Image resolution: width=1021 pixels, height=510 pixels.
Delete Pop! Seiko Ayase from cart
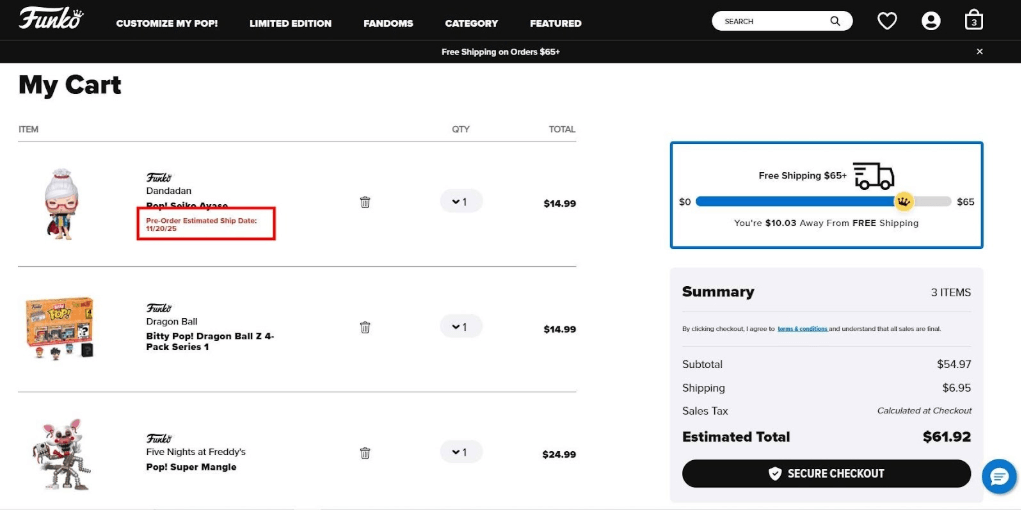pyautogui.click(x=365, y=202)
